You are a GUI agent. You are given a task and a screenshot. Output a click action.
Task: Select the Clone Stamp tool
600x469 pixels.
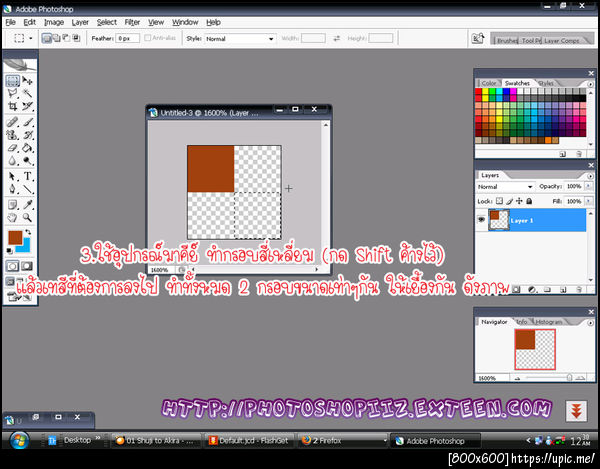tap(12, 135)
